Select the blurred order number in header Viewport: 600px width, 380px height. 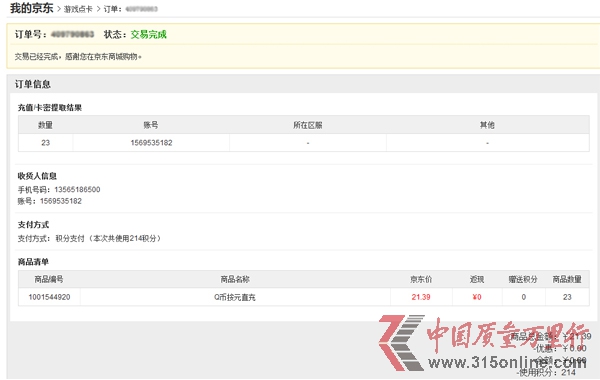(x=72, y=34)
